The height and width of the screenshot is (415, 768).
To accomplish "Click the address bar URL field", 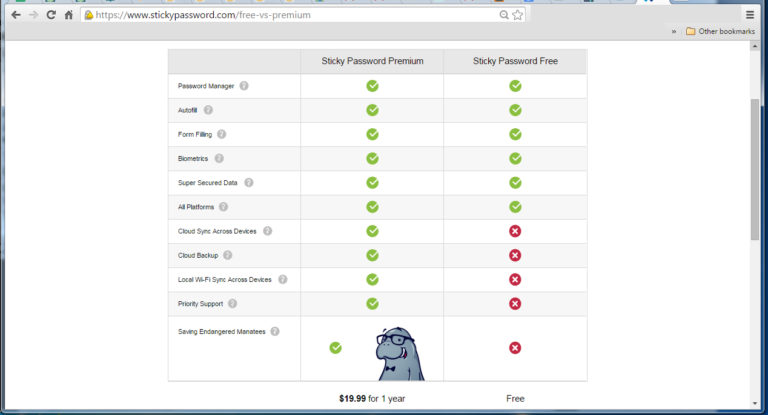I will (x=290, y=15).
